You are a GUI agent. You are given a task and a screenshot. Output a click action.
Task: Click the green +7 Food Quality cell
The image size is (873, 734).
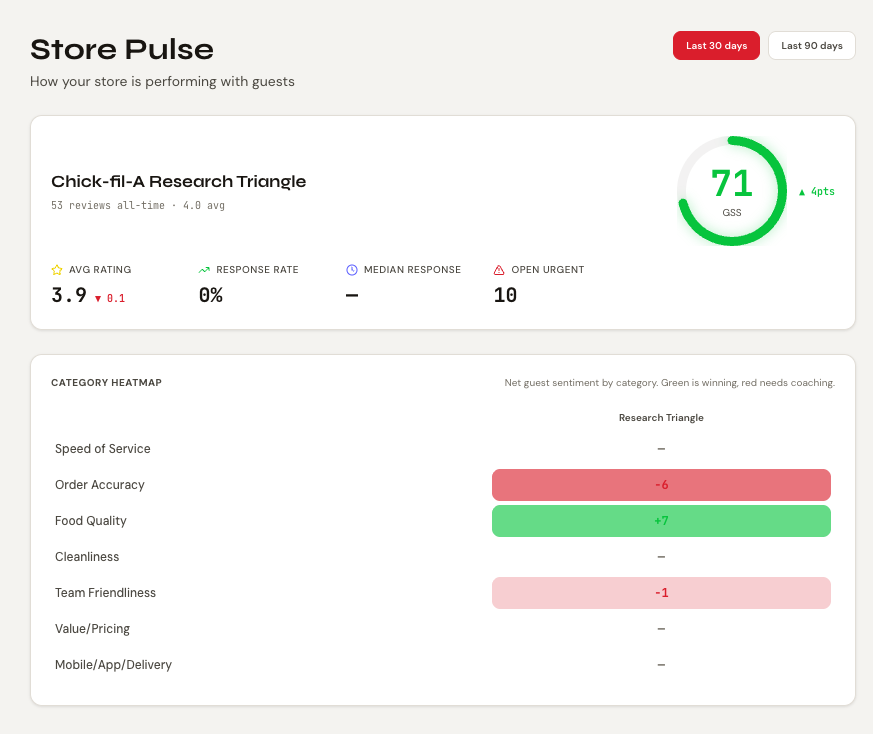[661, 521]
